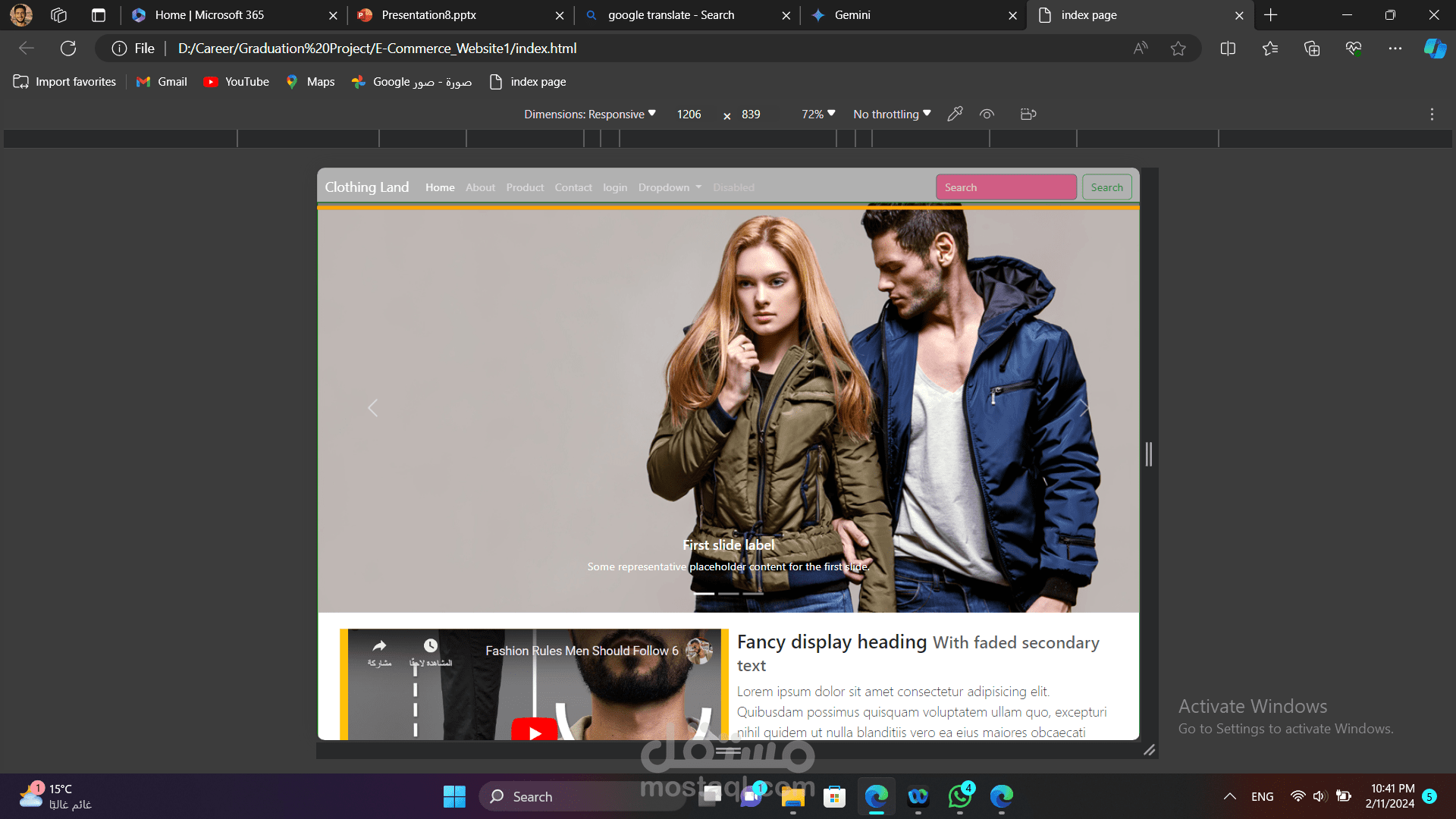1456x819 pixels.
Task: Open the index page bookmark
Action: coord(528,82)
